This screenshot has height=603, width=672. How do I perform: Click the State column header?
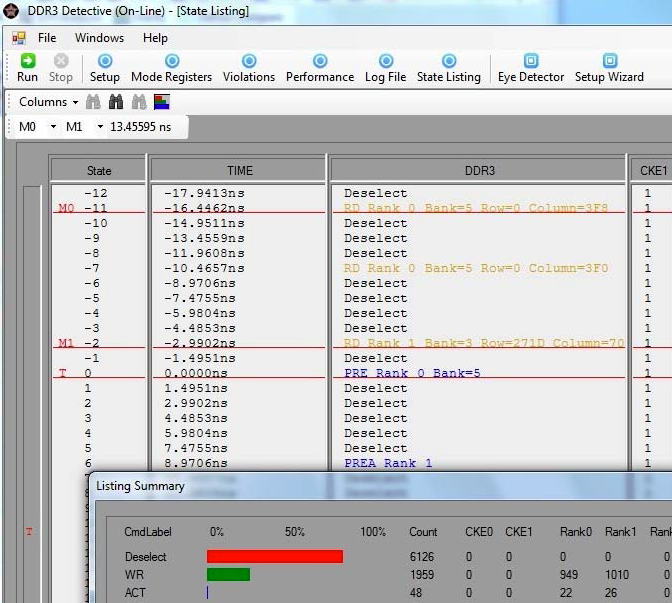coord(99,171)
